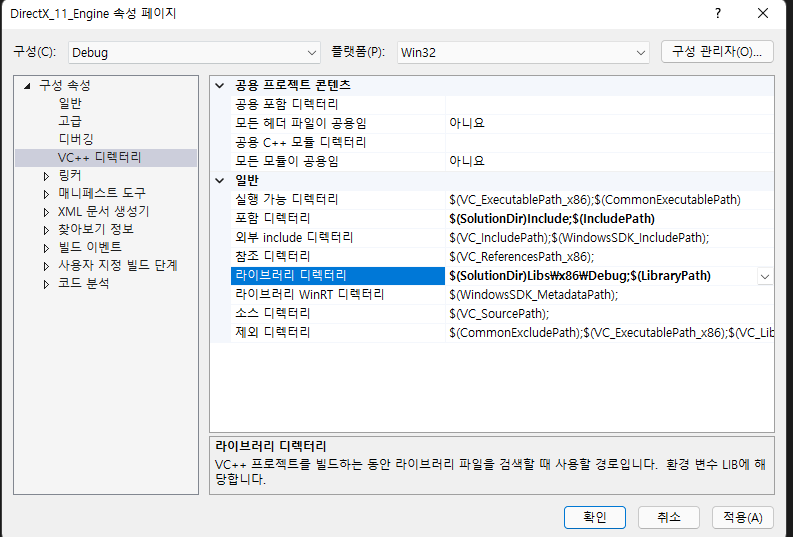793x537 pixels.
Task: Collapse the 공용 프로젝트 콘텐츠 section chevron
Action: [219, 85]
